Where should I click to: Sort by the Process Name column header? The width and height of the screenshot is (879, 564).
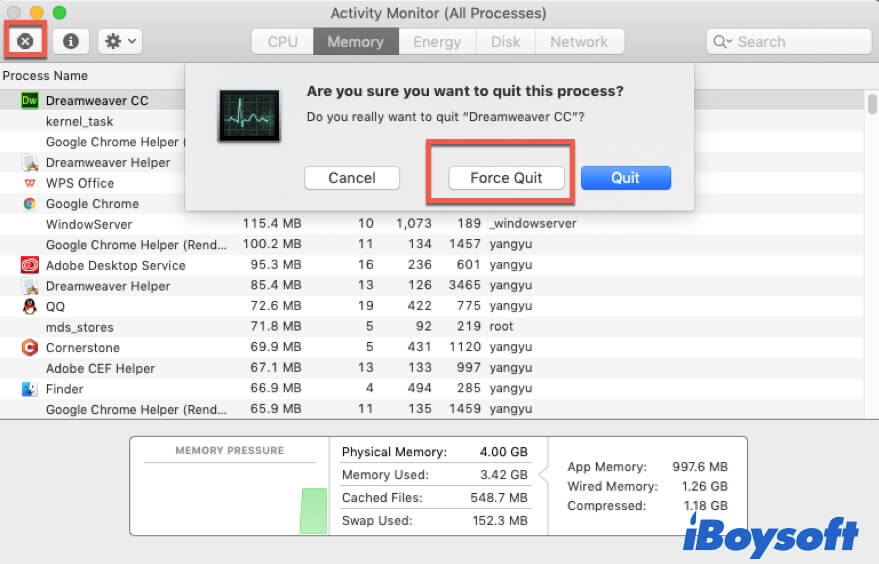(46, 76)
